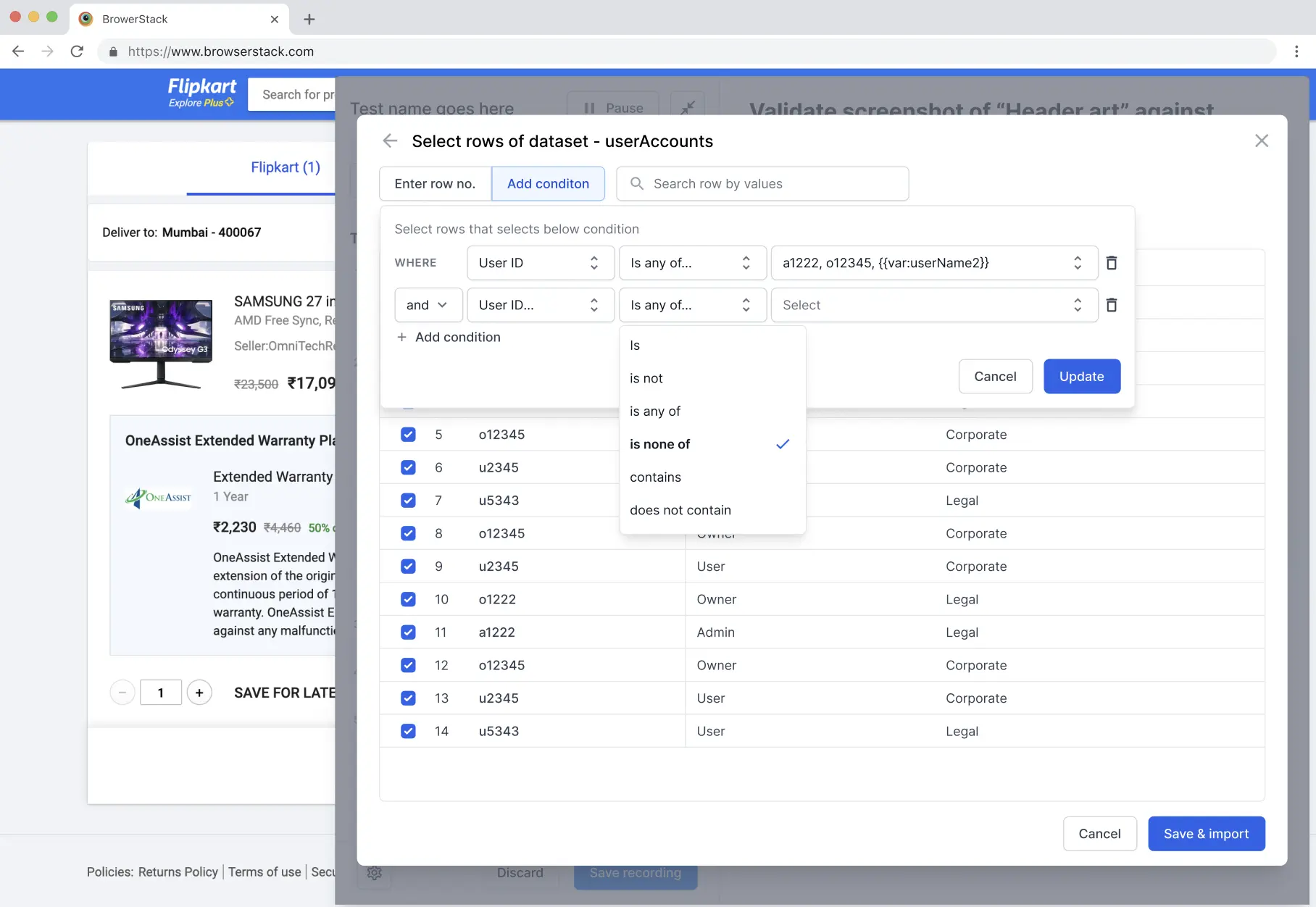Reload the page with refresh icon
This screenshot has width=1316, height=907.
click(x=77, y=51)
